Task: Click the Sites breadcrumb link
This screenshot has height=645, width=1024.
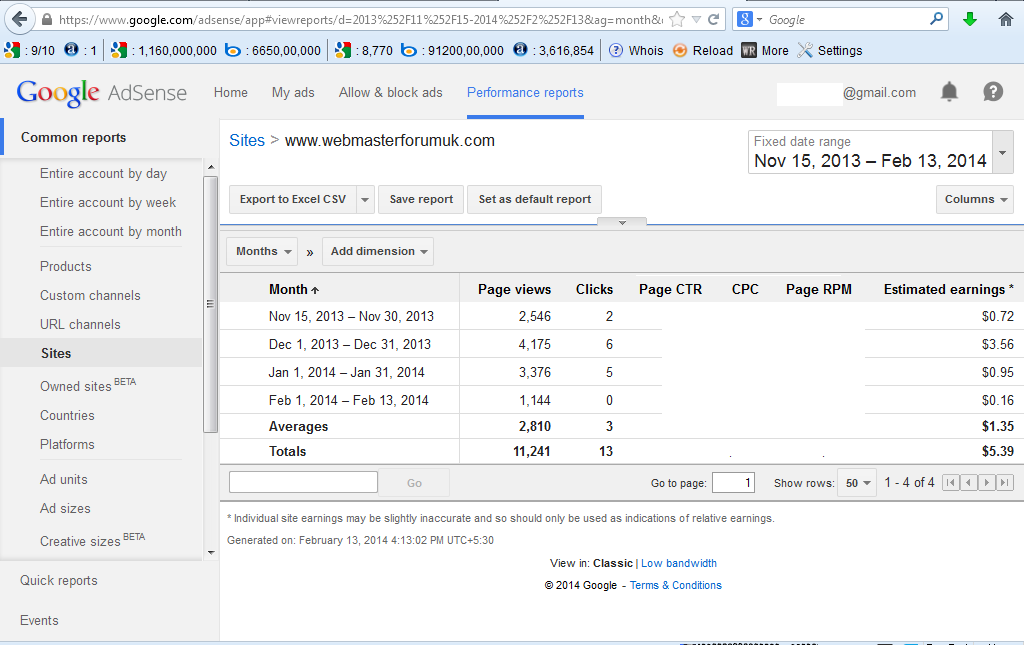Action: pos(247,140)
